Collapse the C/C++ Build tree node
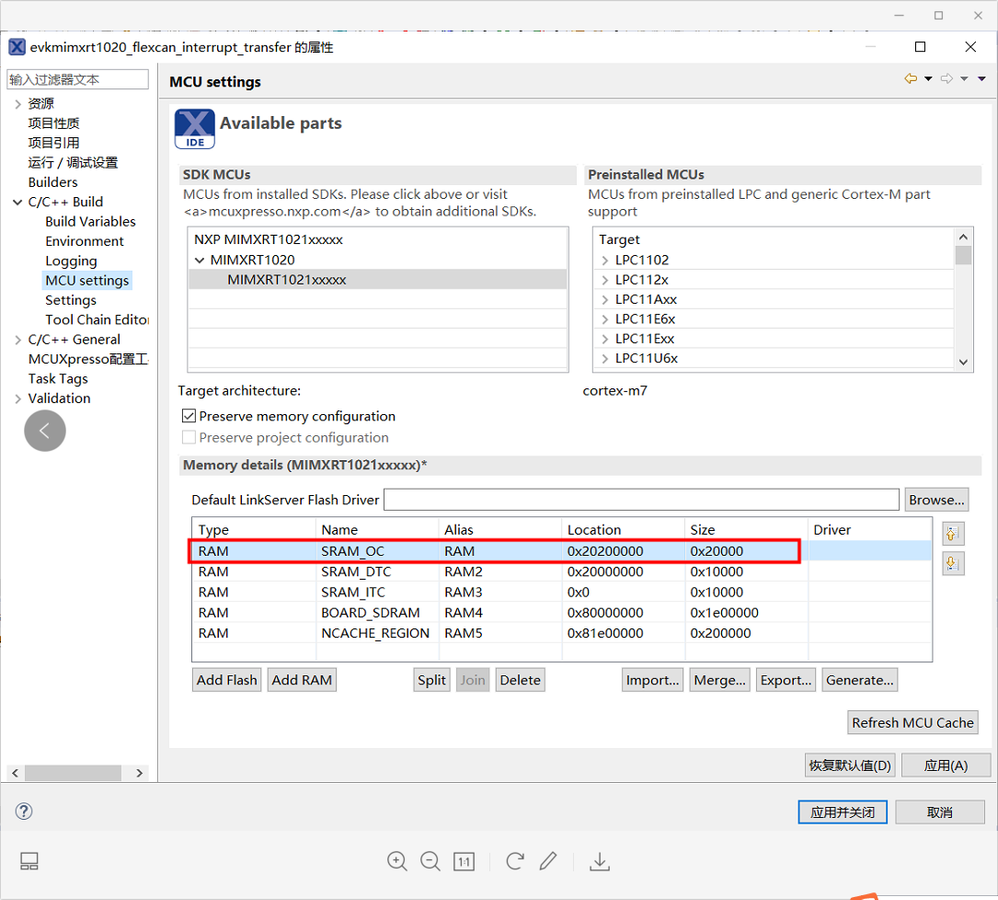This screenshot has height=900, width=998. [x=18, y=202]
